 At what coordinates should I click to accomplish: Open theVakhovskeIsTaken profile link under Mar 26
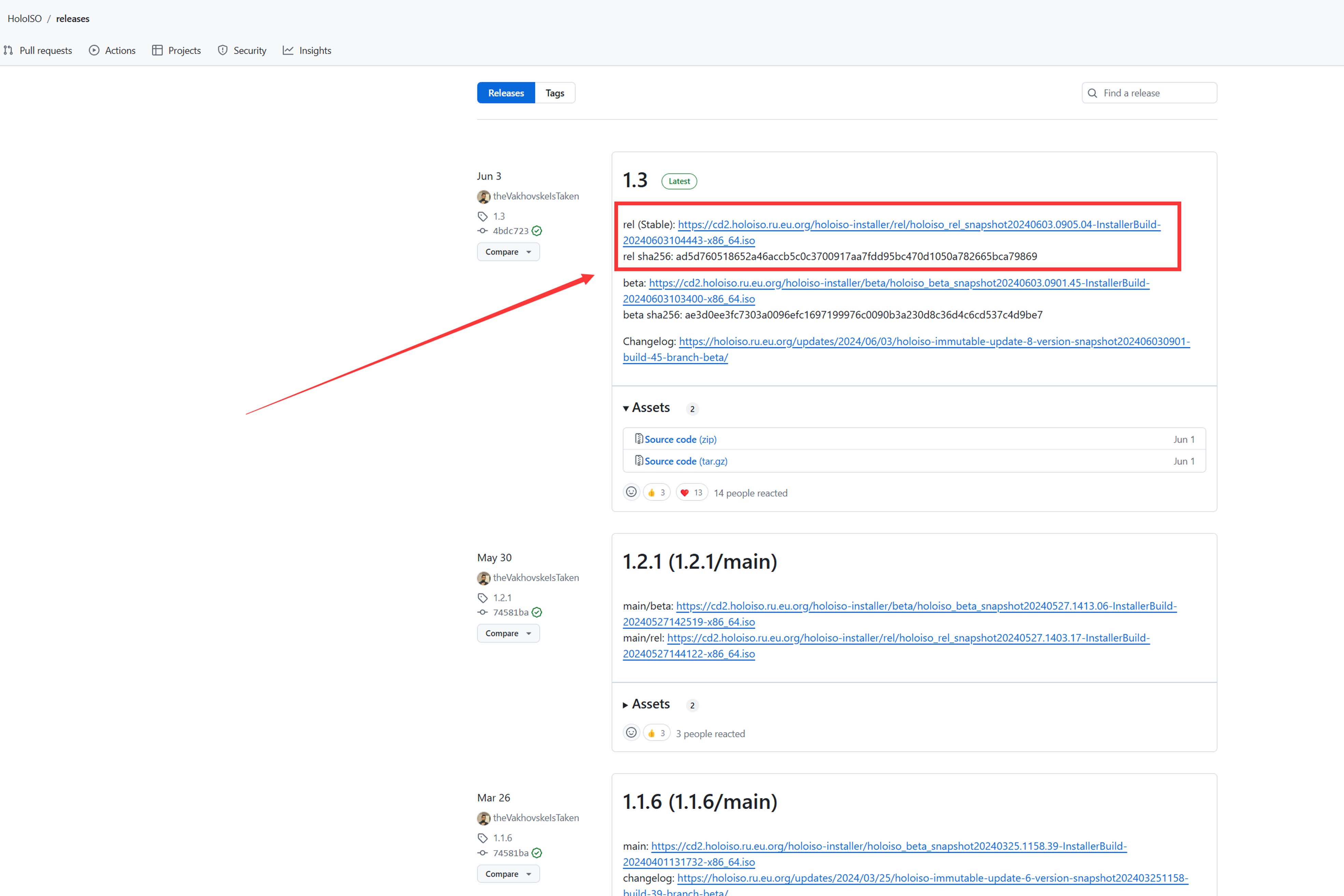click(x=536, y=818)
